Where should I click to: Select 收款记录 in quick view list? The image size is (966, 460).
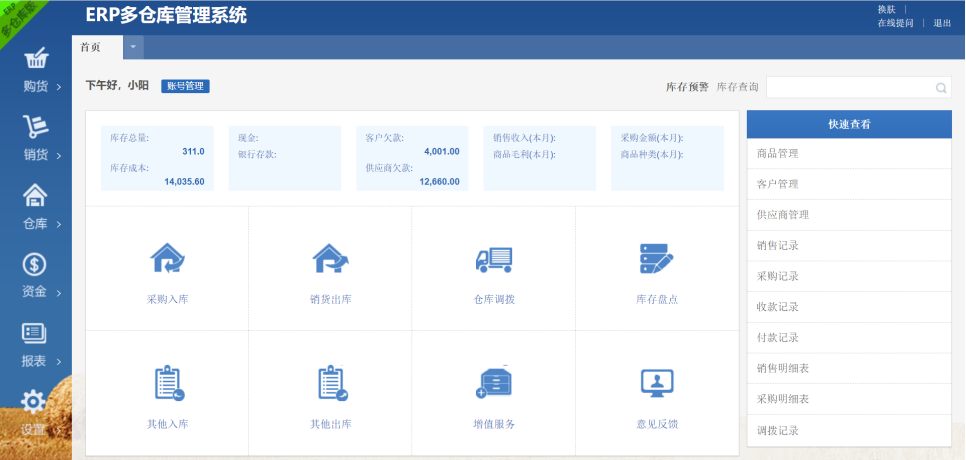pyautogui.click(x=849, y=307)
